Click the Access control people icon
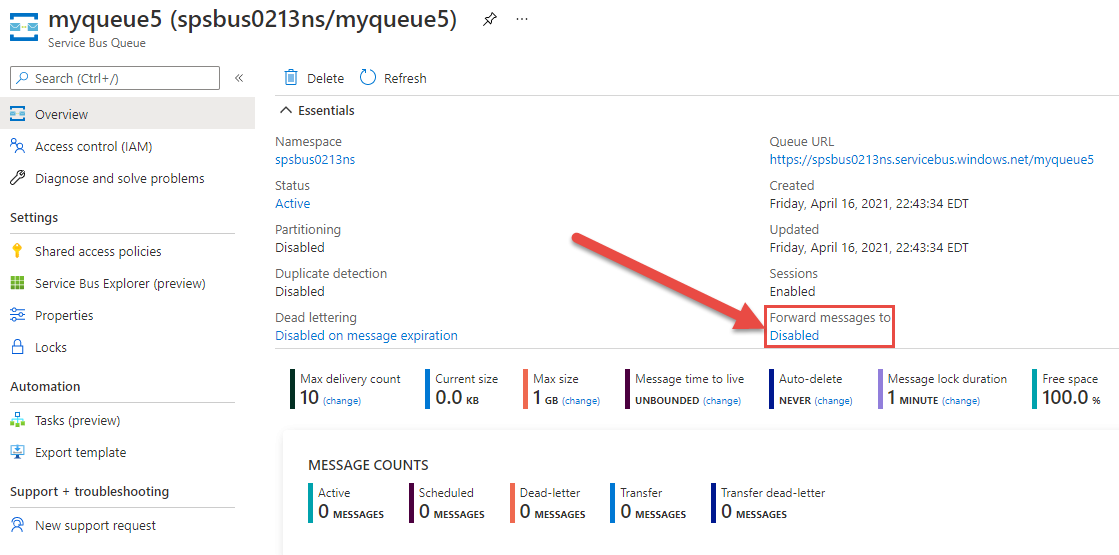 18,146
